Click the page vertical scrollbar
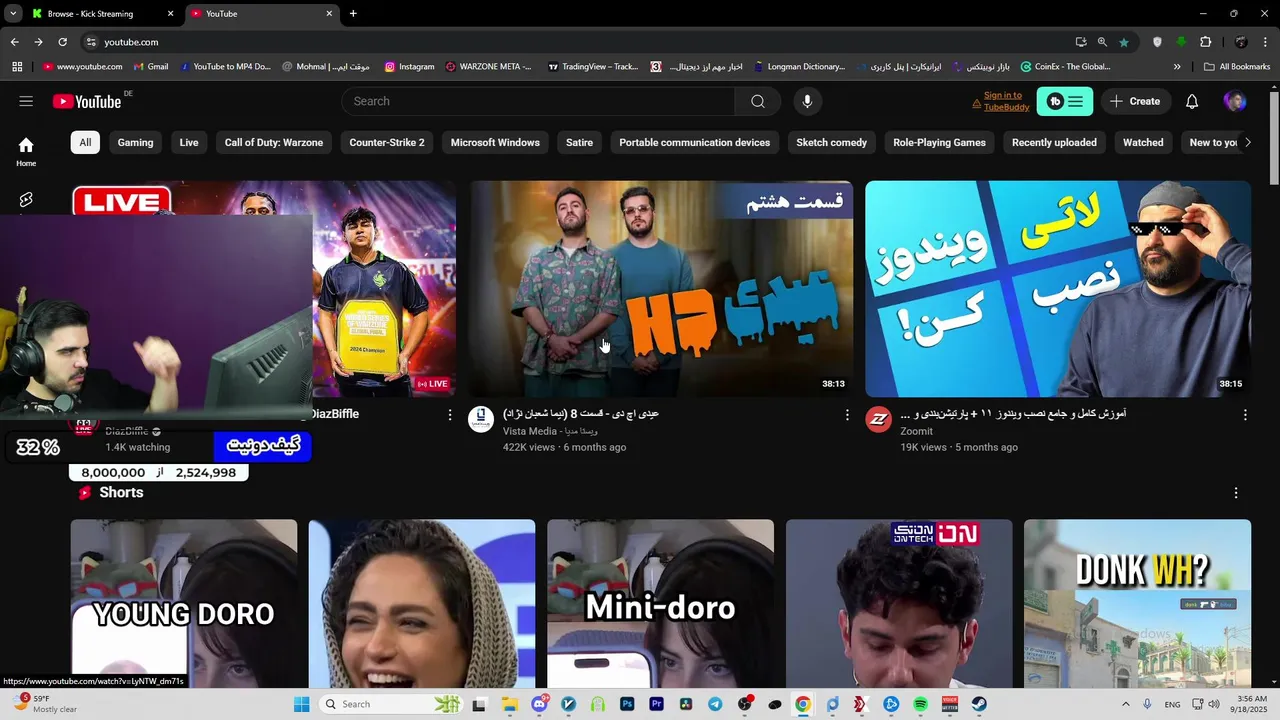This screenshot has height=720, width=1280. [x=1273, y=137]
